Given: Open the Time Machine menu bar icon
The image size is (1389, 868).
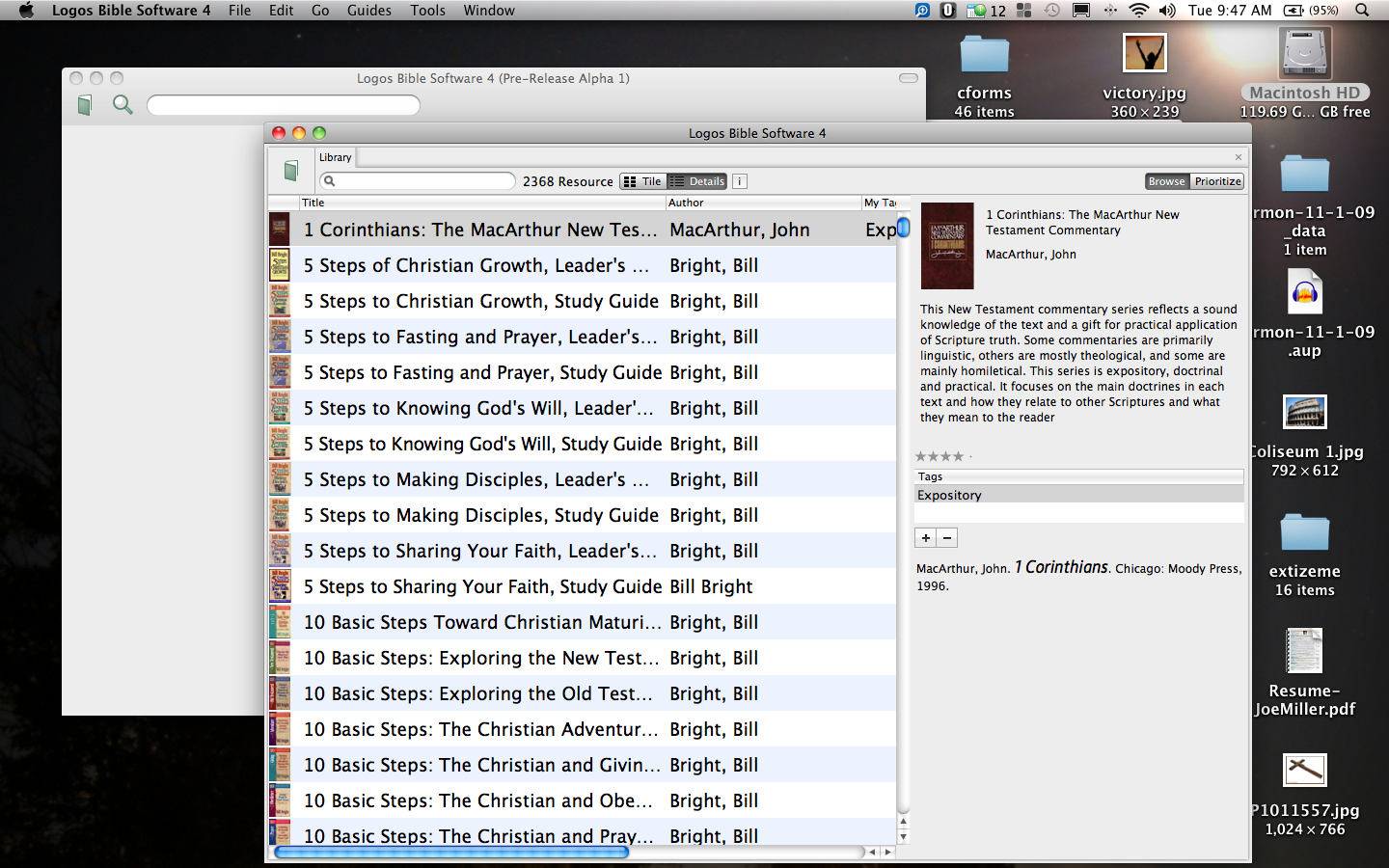Looking at the screenshot, I should (x=1052, y=11).
